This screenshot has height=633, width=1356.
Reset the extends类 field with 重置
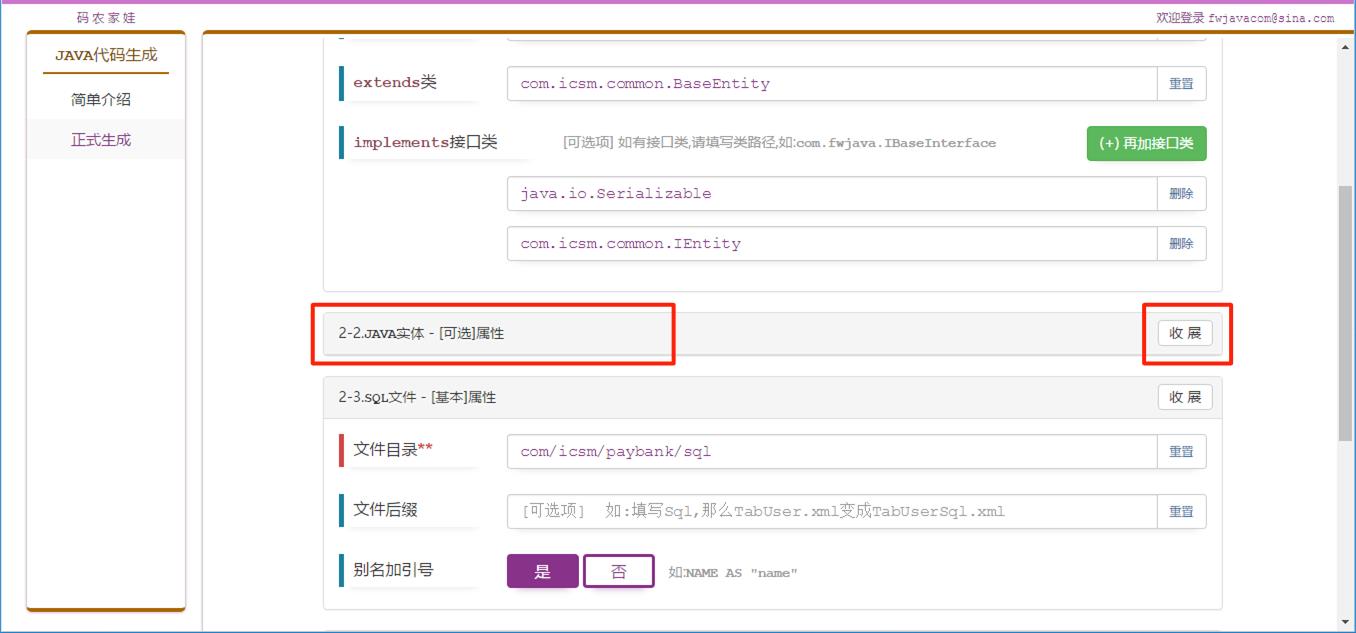pos(1181,84)
